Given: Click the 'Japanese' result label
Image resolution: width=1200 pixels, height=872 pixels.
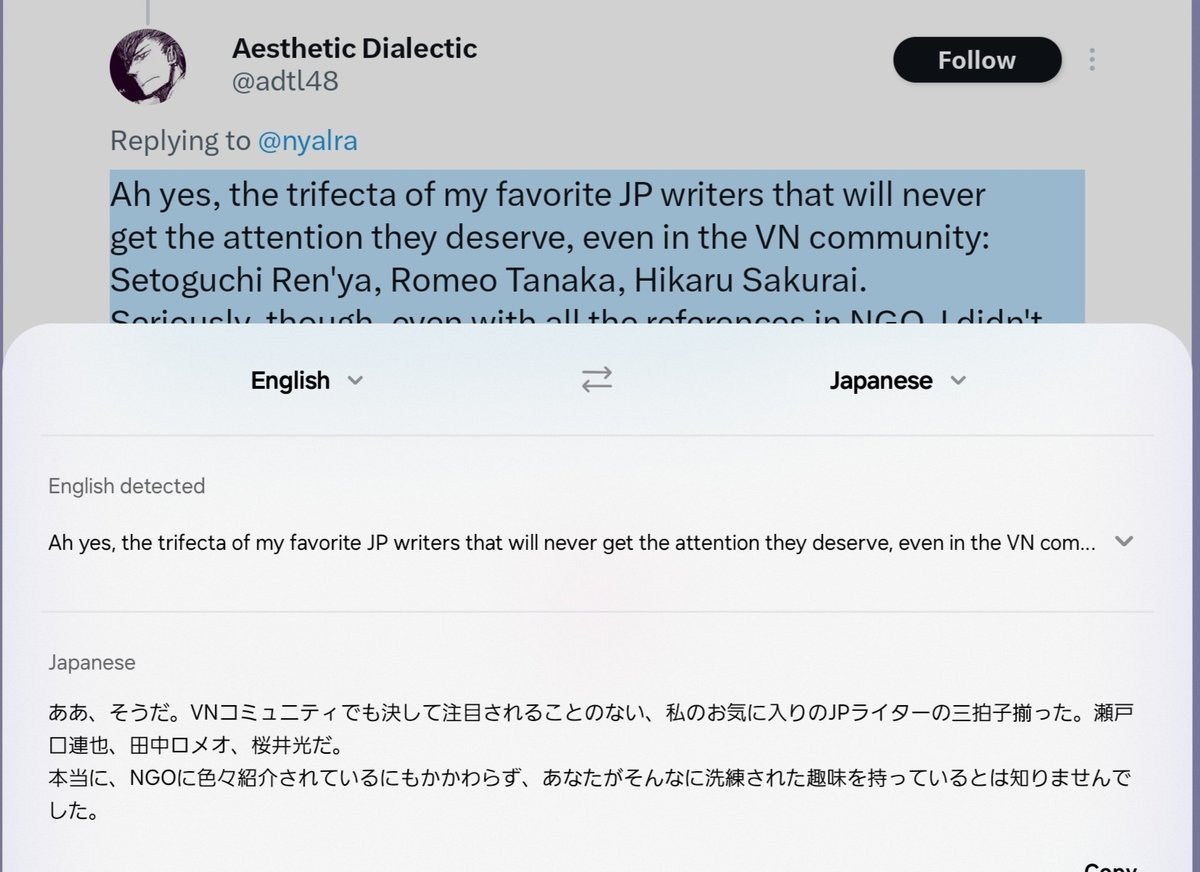Looking at the screenshot, I should click(x=92, y=663).
